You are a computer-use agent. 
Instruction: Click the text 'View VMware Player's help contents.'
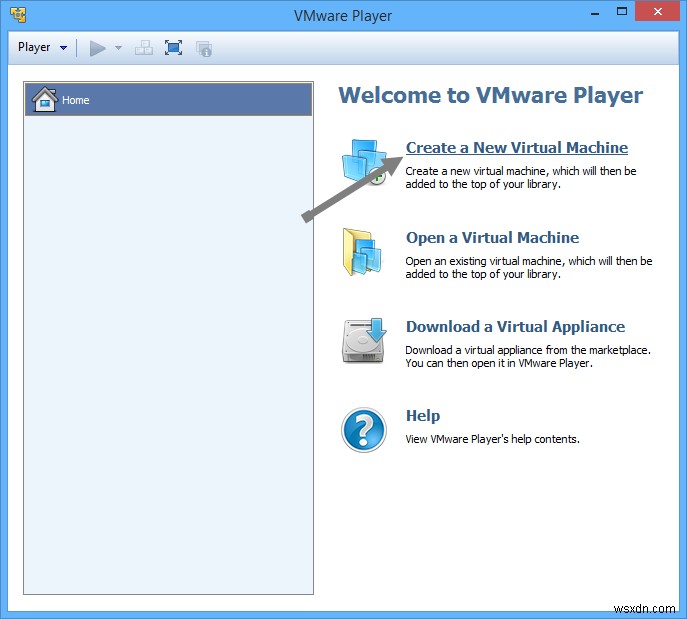coord(492,439)
